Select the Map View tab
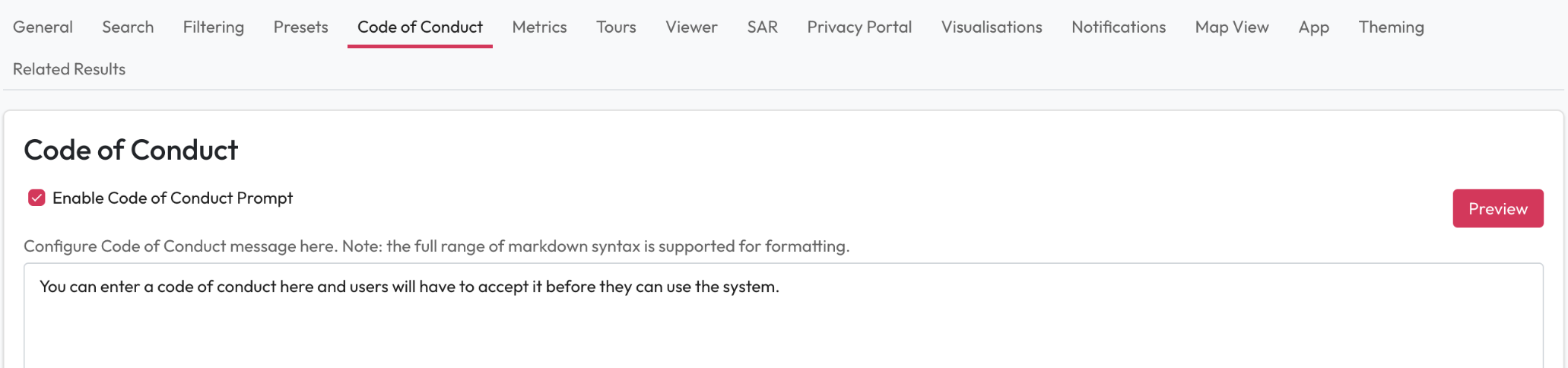This screenshot has width=1568, height=368. (x=1232, y=27)
